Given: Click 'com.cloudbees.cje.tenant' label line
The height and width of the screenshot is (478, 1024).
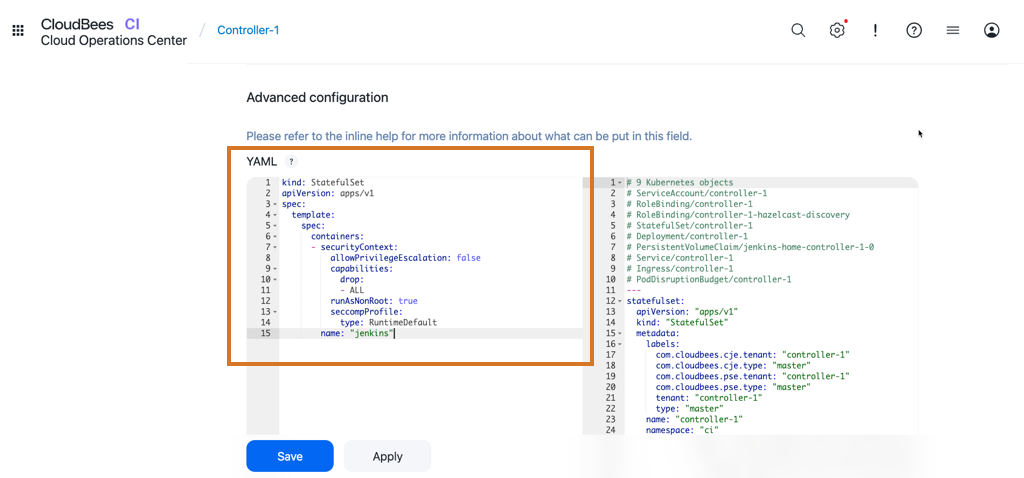Looking at the screenshot, I should point(752,355).
